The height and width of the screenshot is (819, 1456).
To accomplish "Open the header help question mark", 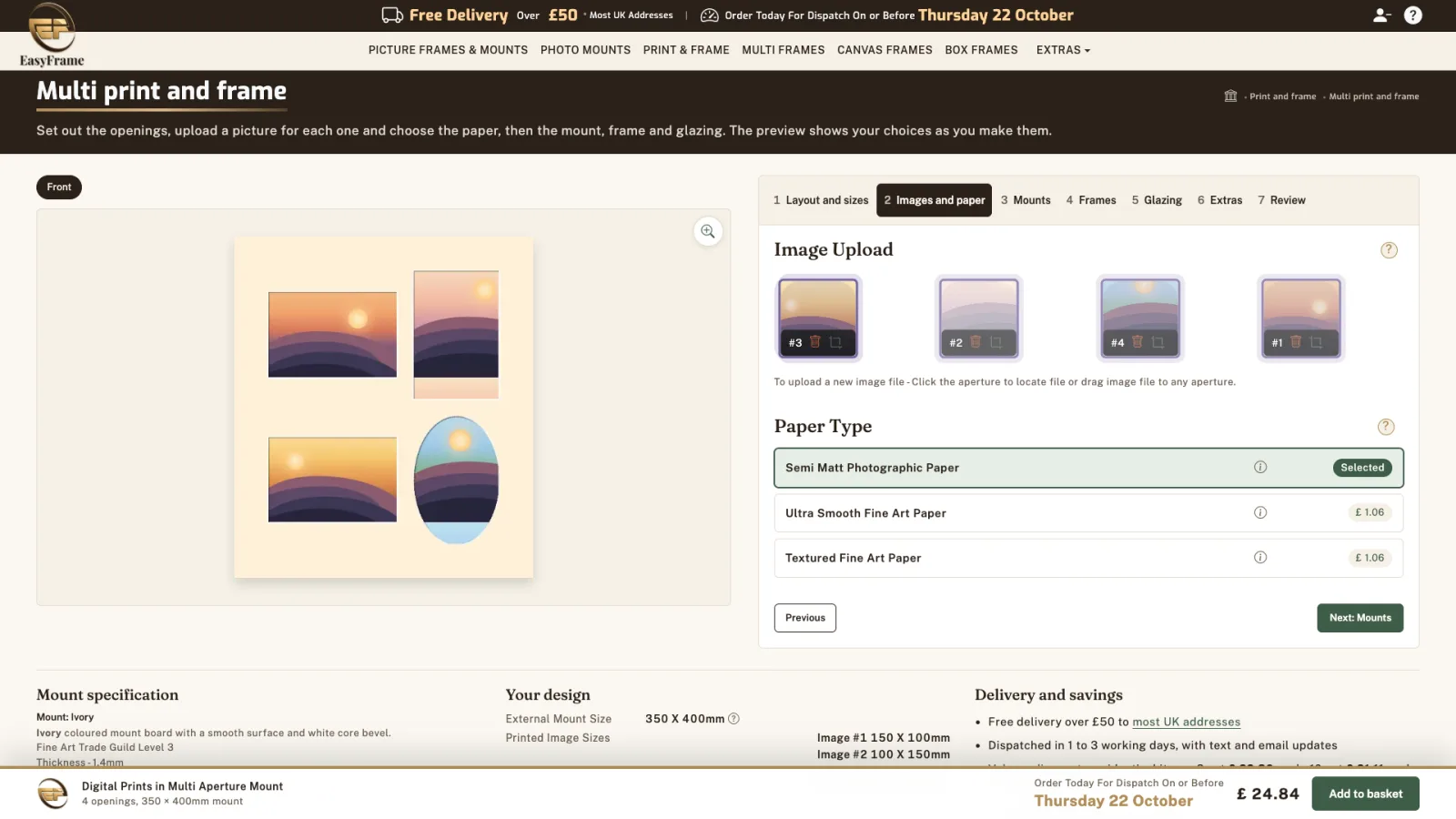I will [1412, 15].
